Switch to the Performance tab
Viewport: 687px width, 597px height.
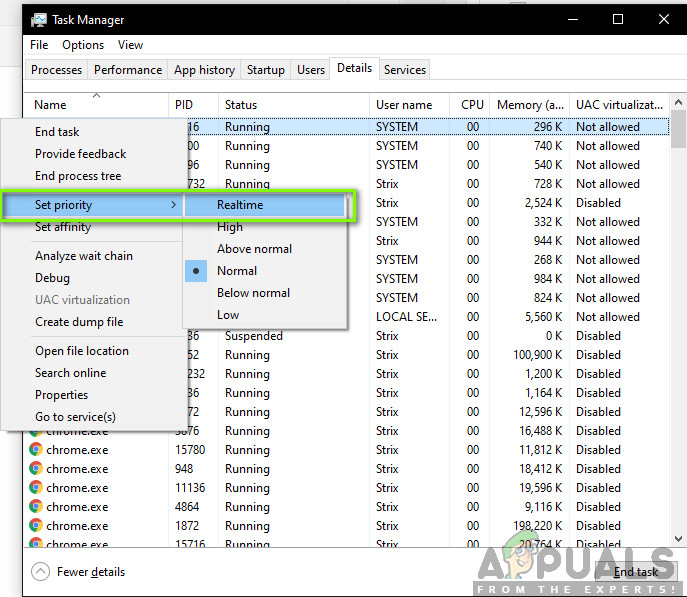coord(128,70)
